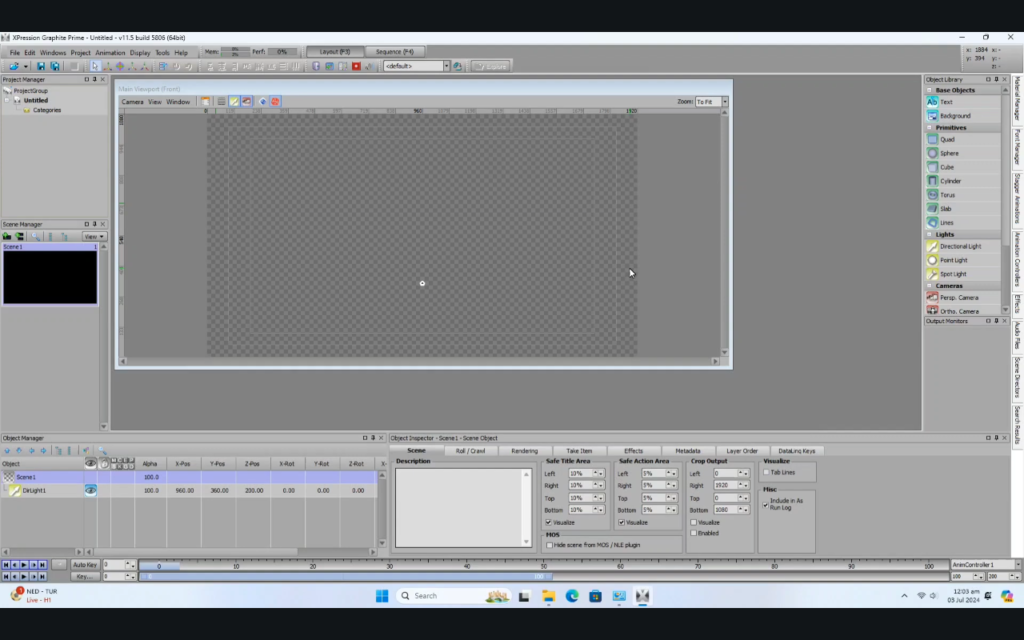Select the Lines primitive
Viewport: 1024px width, 640px height.
pos(963,223)
